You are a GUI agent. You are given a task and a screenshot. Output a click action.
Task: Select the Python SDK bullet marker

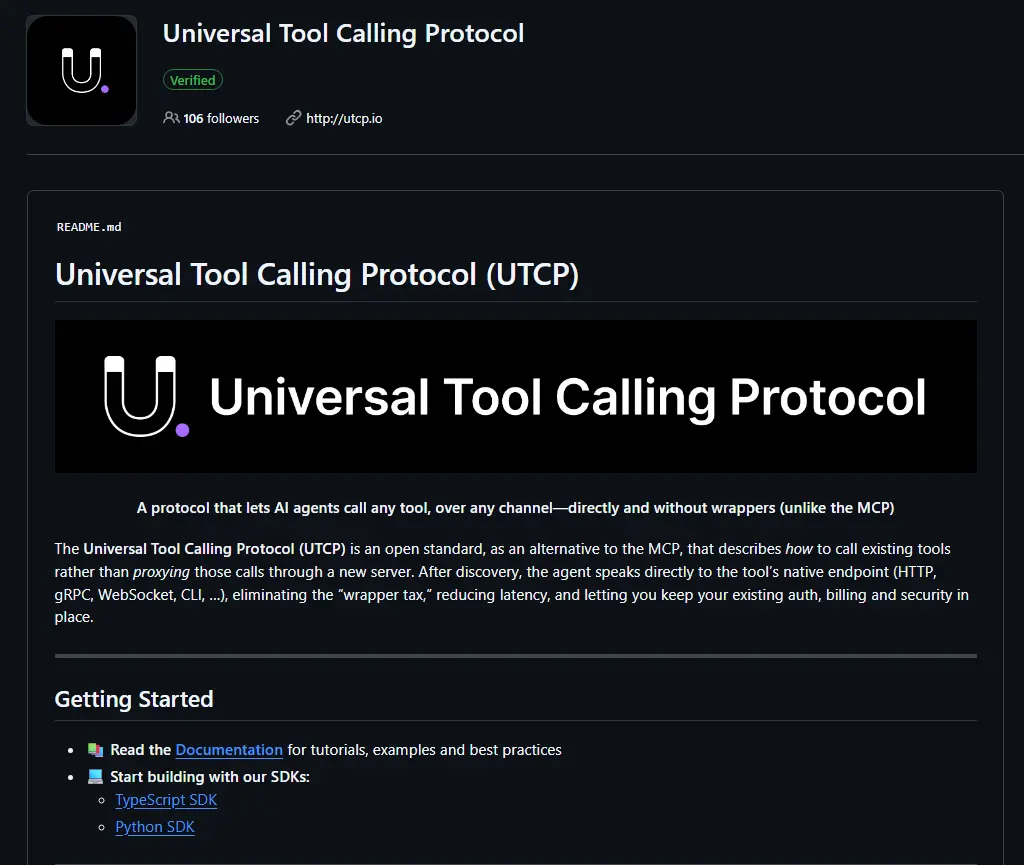[x=100, y=827]
